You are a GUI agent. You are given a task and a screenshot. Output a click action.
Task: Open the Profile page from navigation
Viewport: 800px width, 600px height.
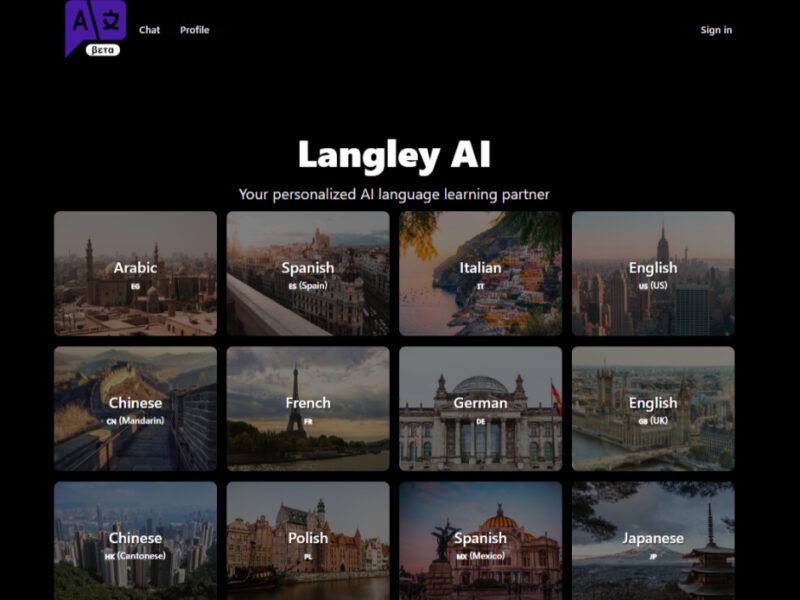[x=194, y=30]
